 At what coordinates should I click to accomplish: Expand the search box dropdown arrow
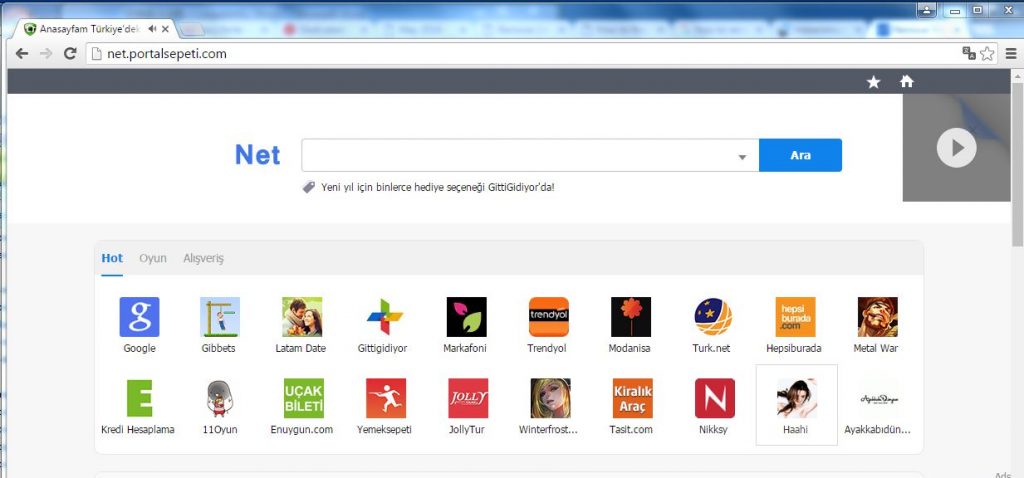click(x=742, y=157)
